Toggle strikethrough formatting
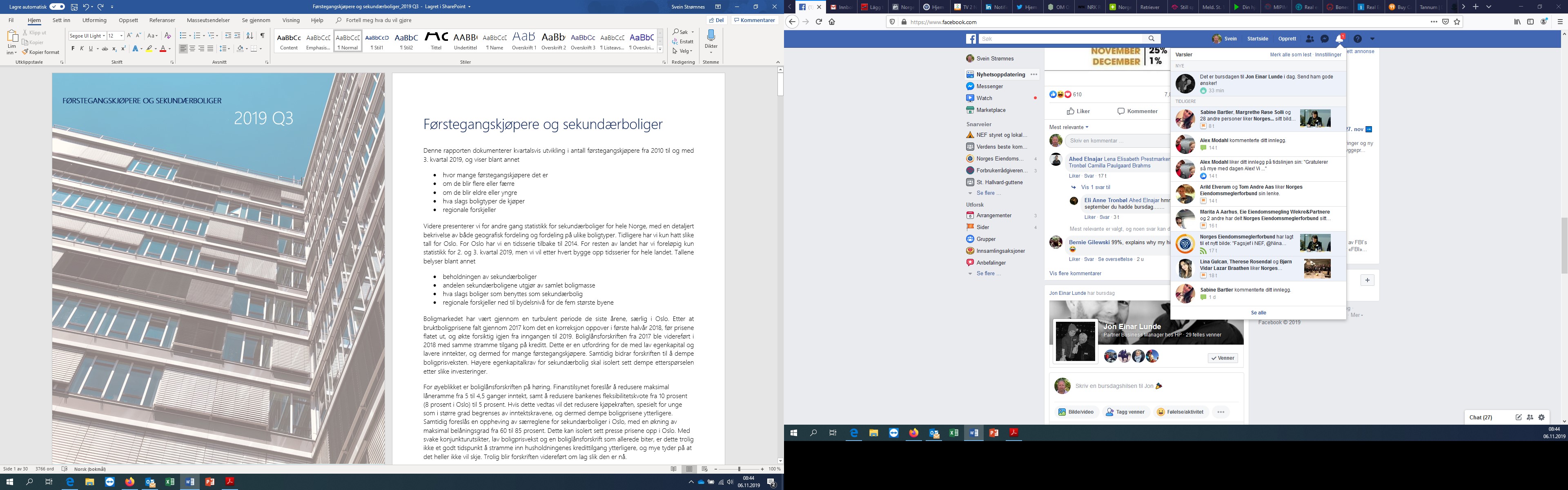Screen dimensions: 1568x490 pos(105,49)
